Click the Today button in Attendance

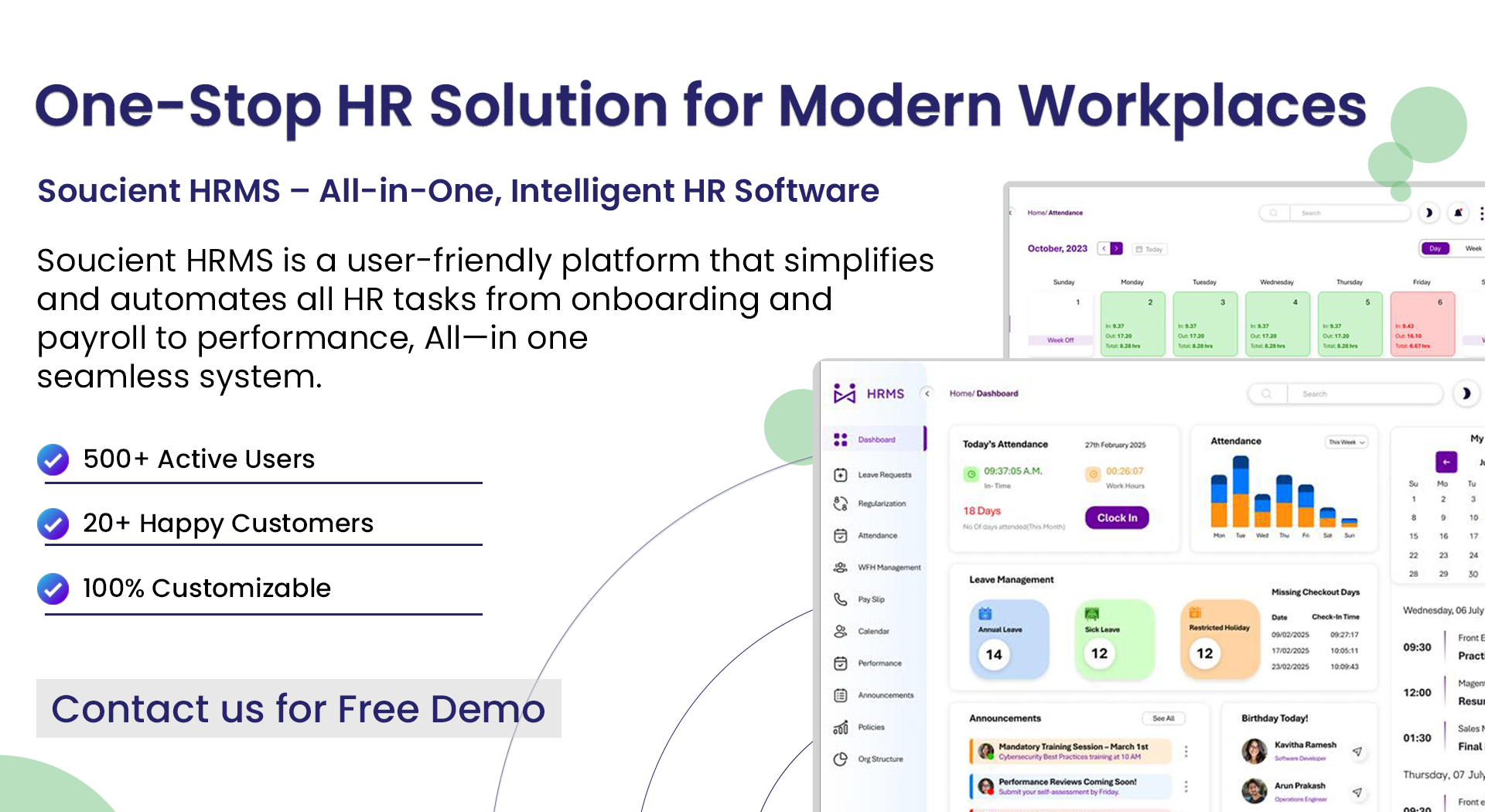1149,249
